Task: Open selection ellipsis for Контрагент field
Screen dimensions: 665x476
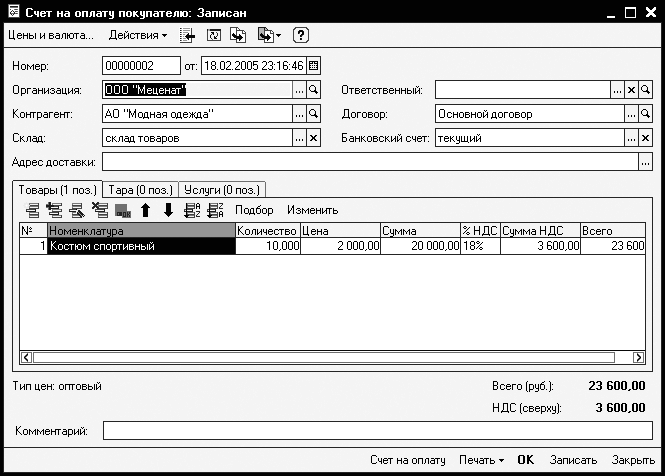Action: pos(299,114)
